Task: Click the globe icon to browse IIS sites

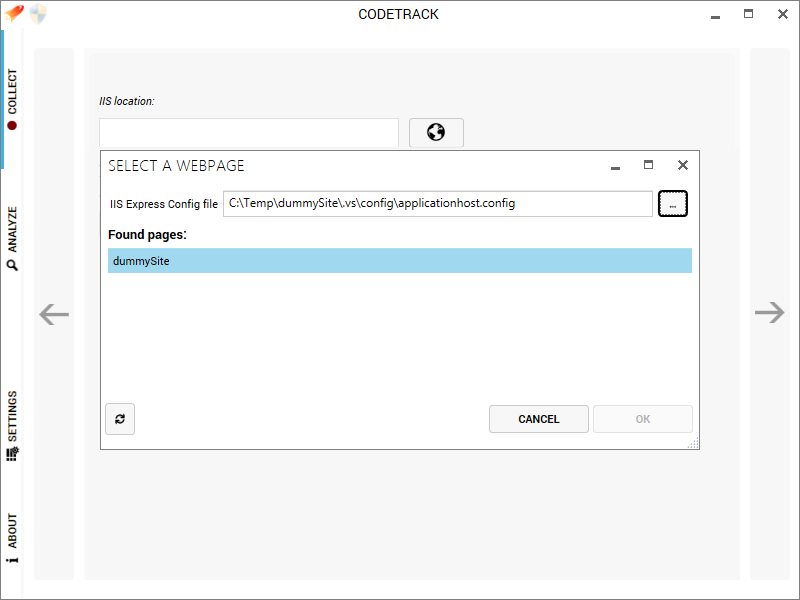Action: (x=436, y=133)
